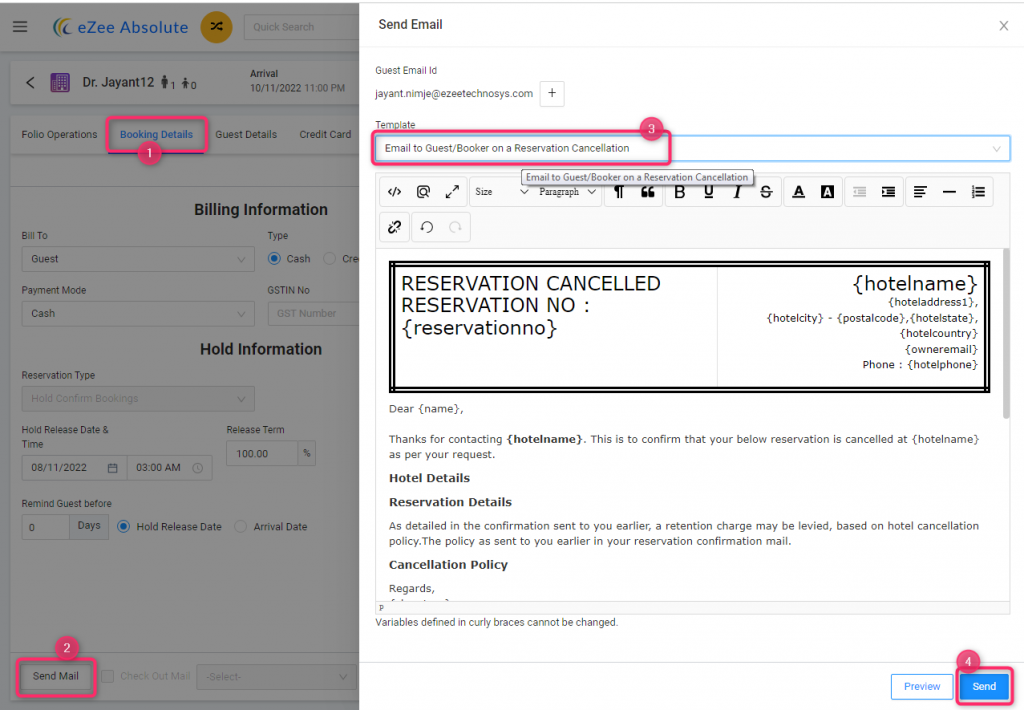
Task: Click the Remind Guest before days field
Action: tap(45, 527)
